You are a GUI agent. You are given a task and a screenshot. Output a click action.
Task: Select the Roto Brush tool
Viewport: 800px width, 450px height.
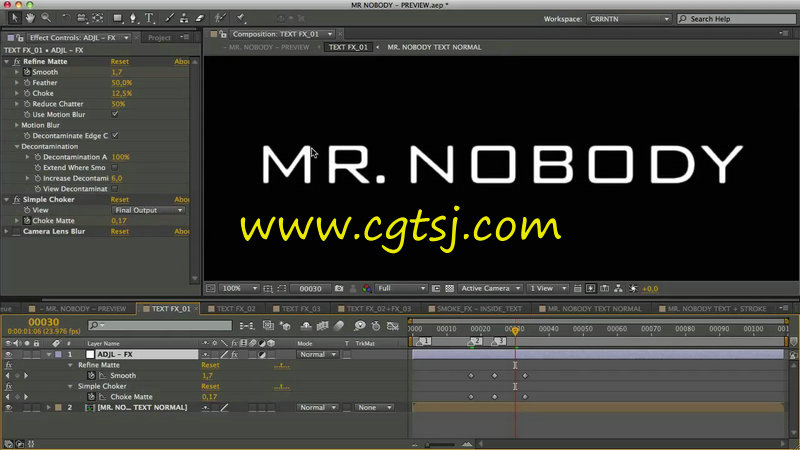coord(220,18)
